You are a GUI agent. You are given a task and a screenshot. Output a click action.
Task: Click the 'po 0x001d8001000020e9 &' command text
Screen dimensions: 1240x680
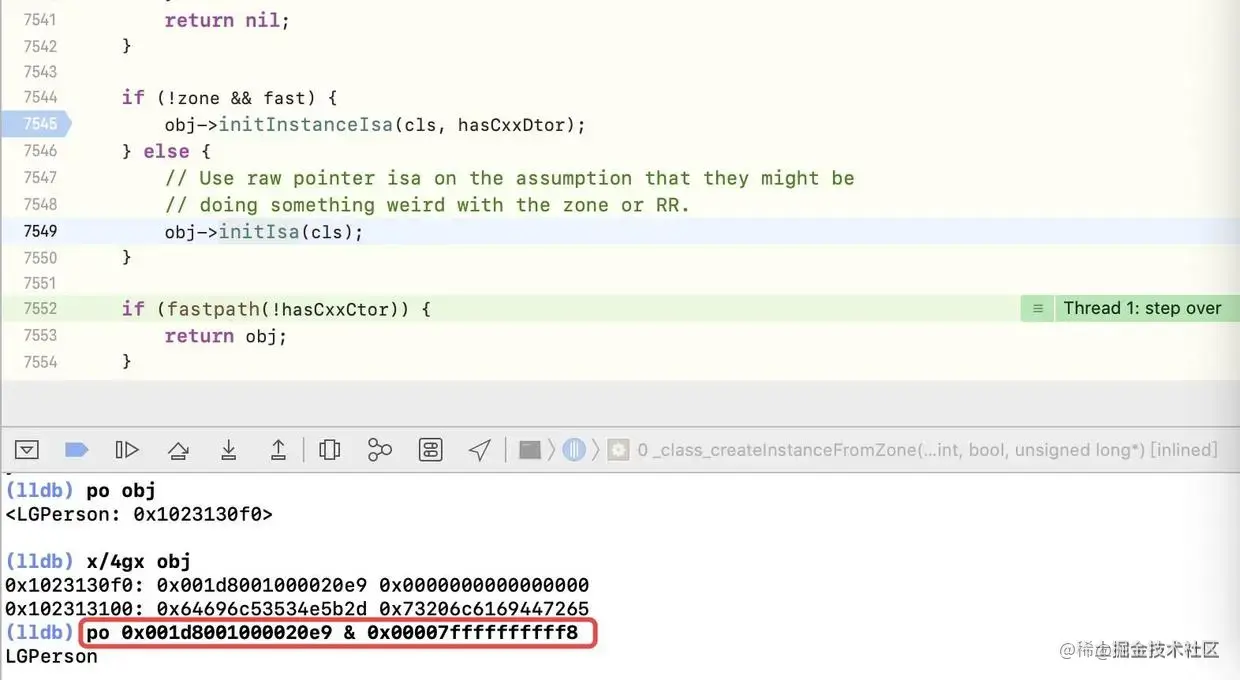pyautogui.click(x=220, y=633)
